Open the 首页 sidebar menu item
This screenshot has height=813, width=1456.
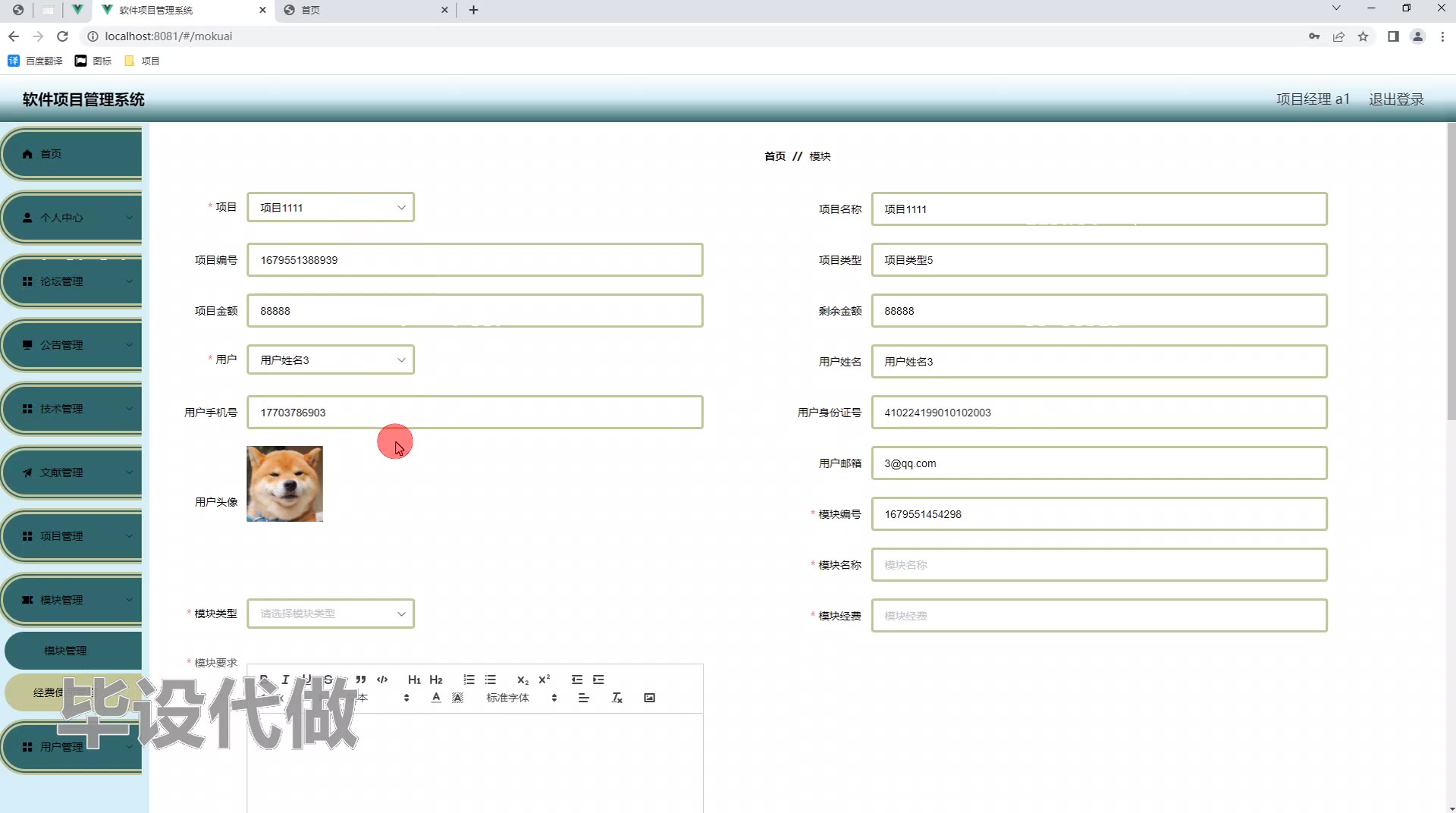tap(73, 154)
